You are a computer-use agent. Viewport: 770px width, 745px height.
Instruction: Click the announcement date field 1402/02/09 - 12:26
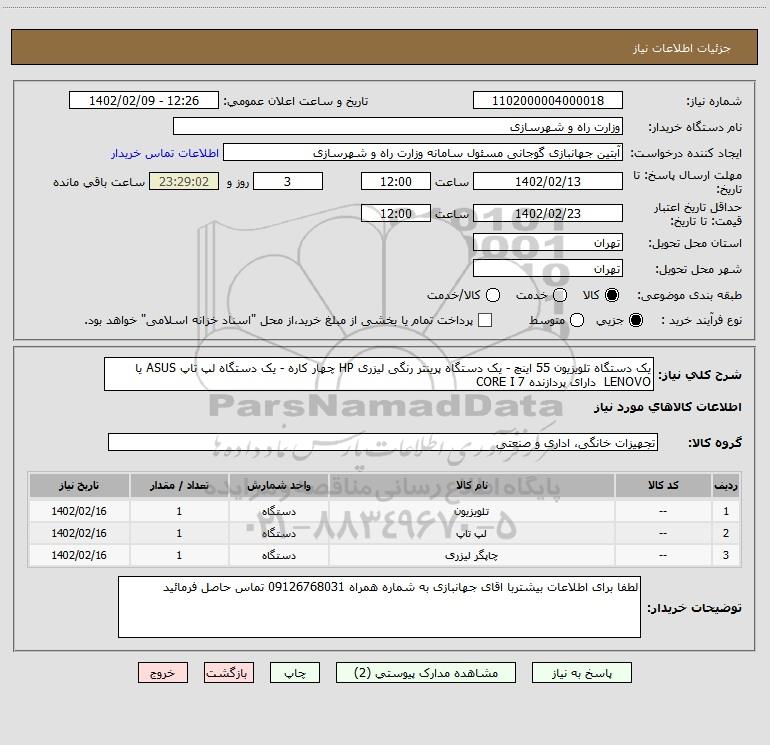144,100
